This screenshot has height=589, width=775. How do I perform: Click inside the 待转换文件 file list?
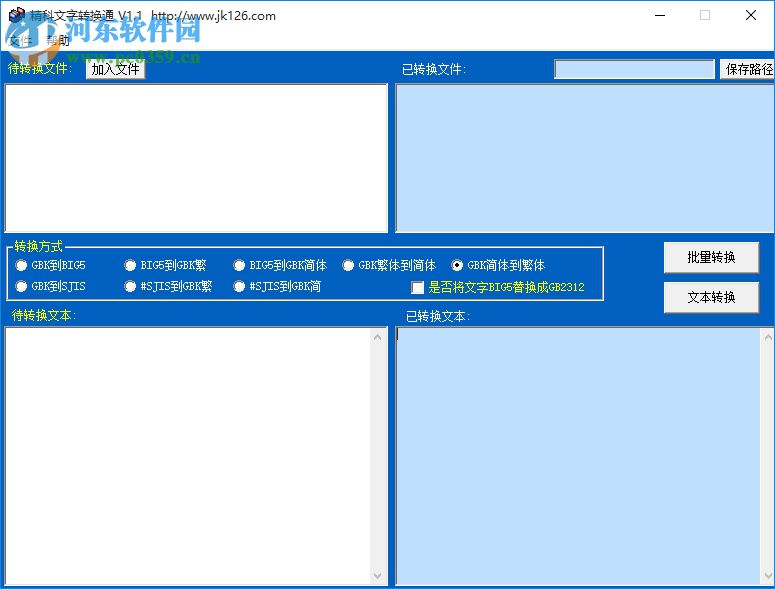pyautogui.click(x=196, y=158)
